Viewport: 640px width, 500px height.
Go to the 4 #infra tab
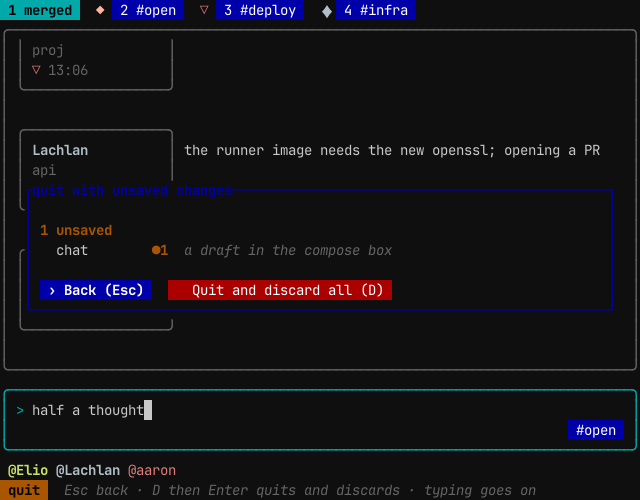(x=376, y=10)
